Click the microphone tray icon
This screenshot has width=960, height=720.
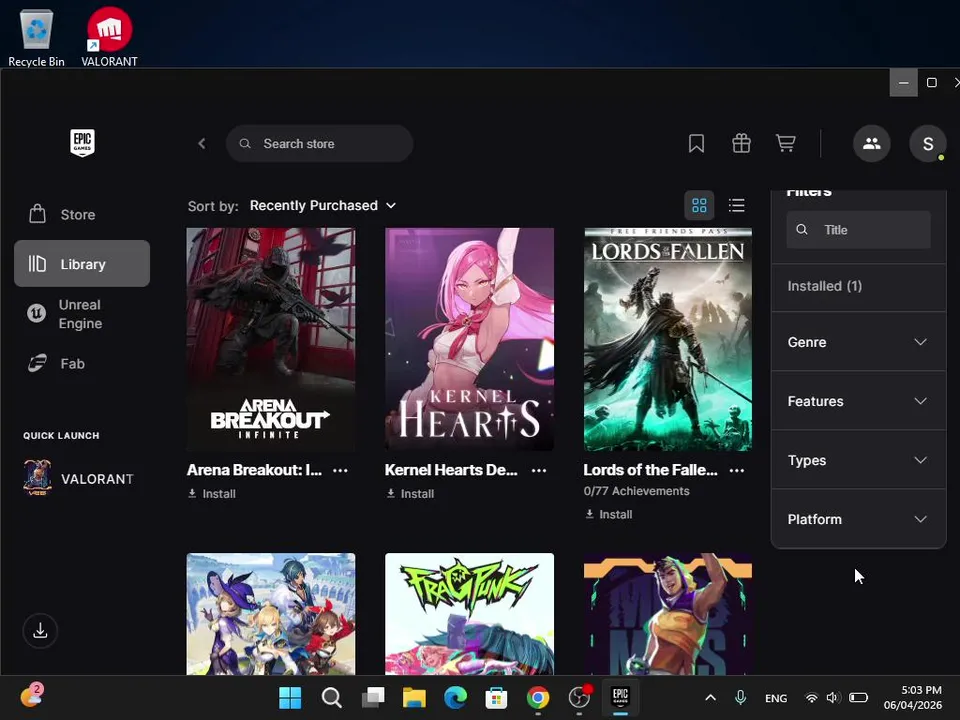[740, 698]
